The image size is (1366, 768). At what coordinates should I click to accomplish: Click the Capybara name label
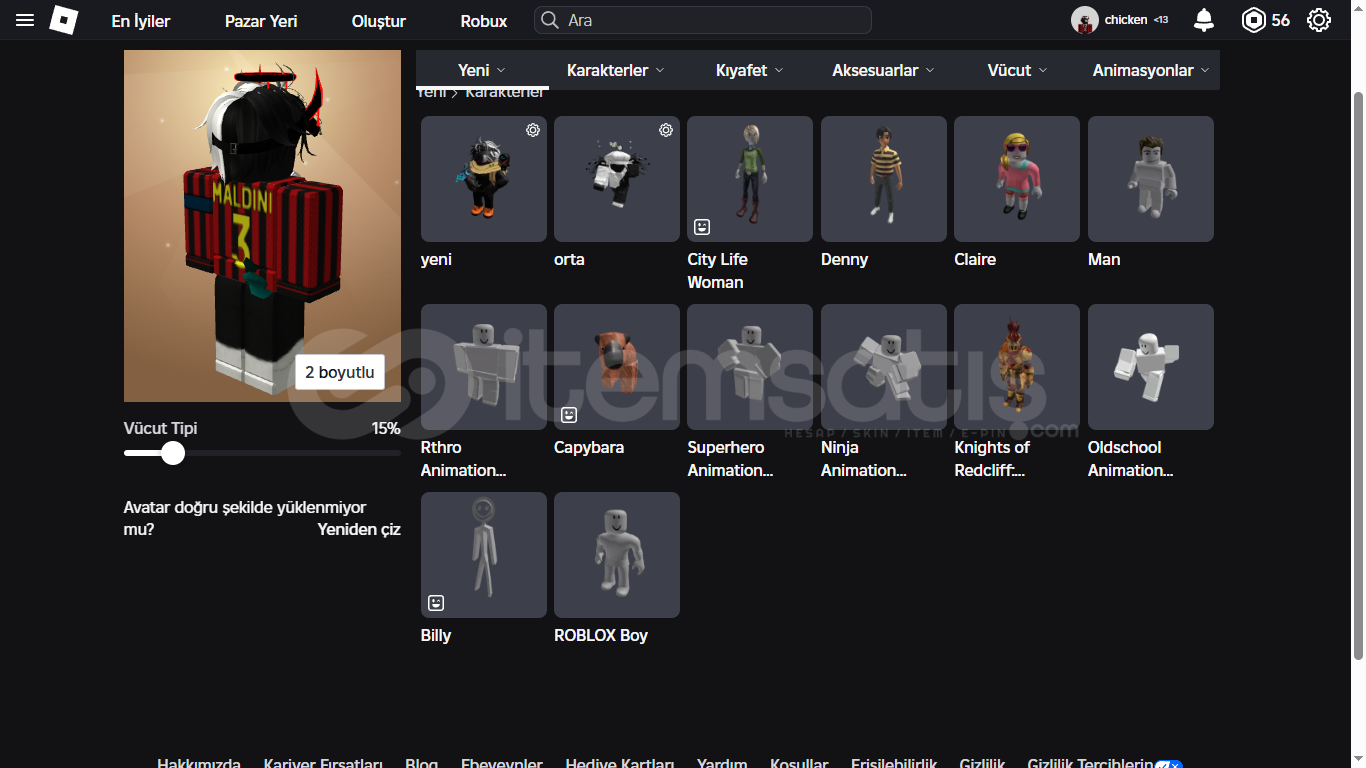click(x=589, y=447)
